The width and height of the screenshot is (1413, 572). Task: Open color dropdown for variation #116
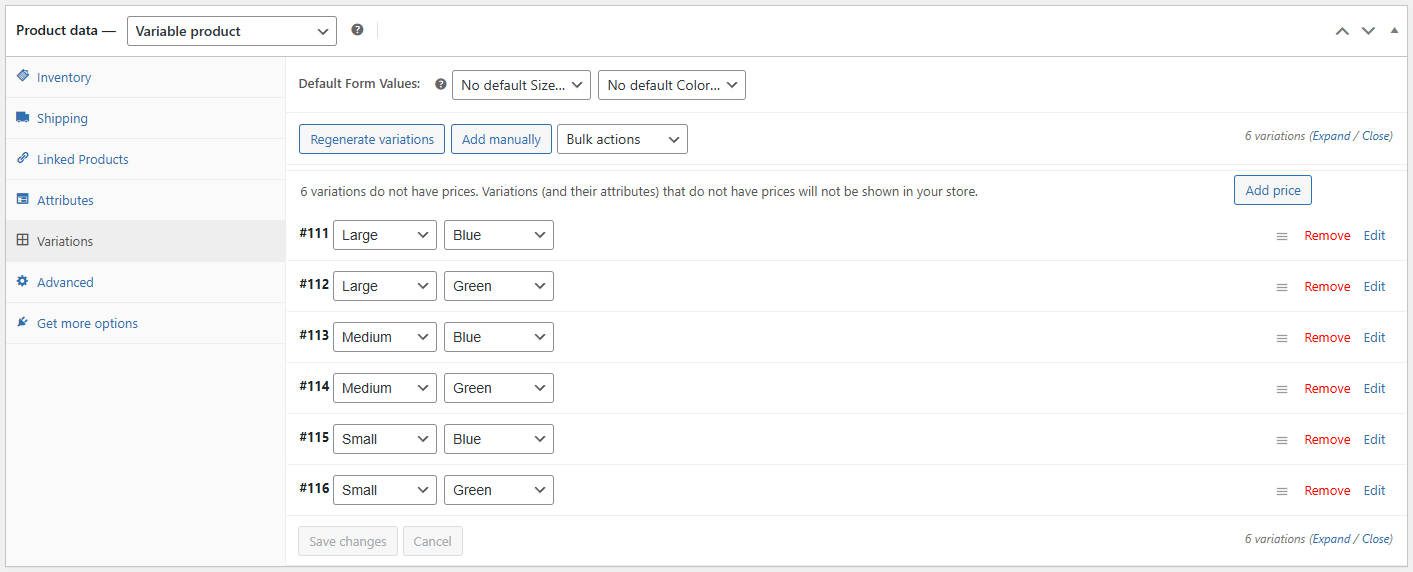click(x=499, y=490)
